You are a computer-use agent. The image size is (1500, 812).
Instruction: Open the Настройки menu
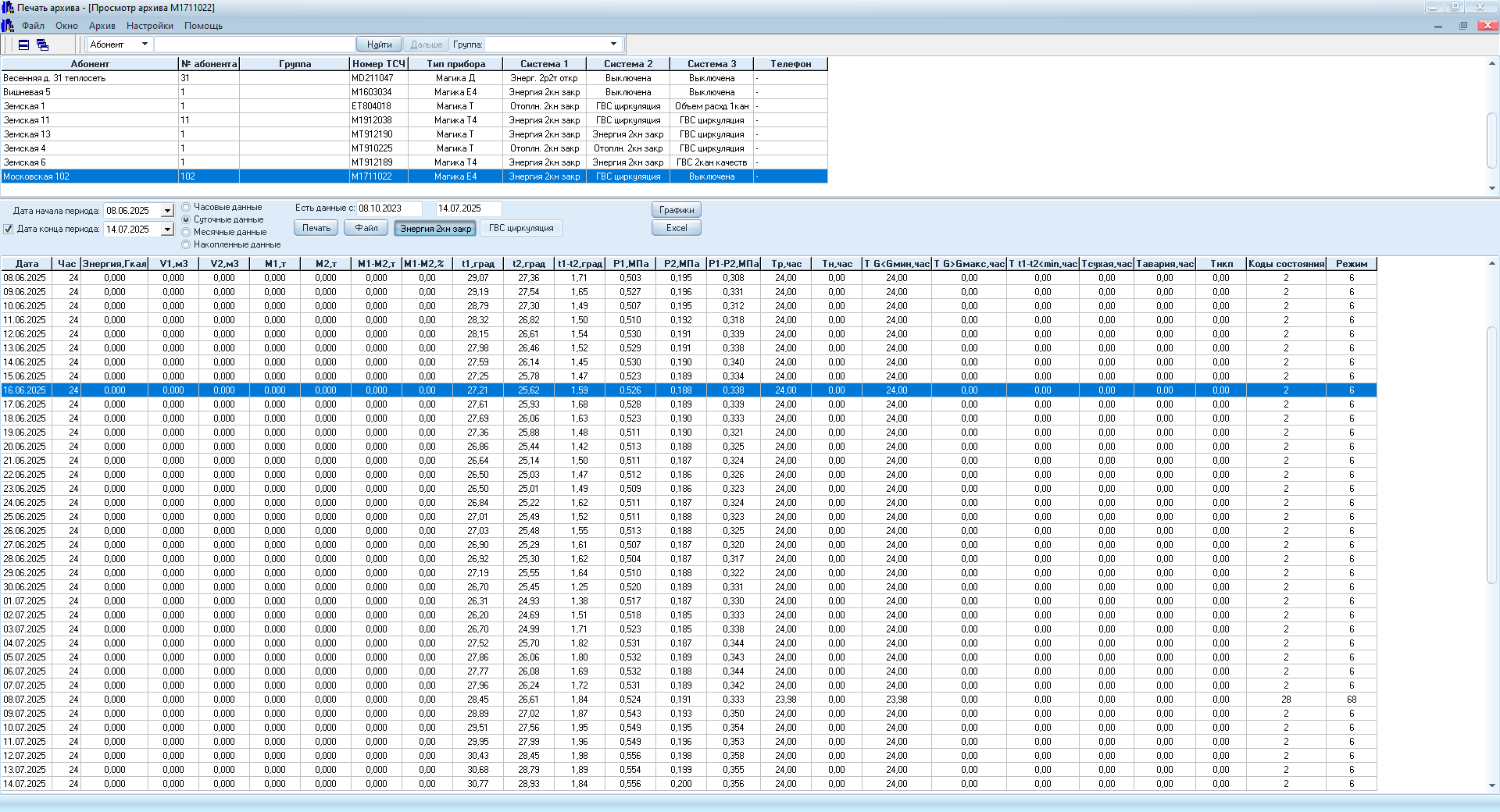(149, 26)
